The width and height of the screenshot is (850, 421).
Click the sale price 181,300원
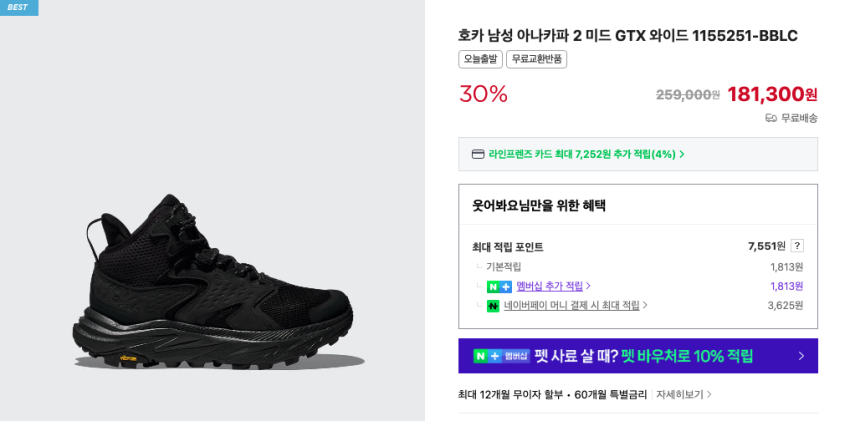(772, 94)
